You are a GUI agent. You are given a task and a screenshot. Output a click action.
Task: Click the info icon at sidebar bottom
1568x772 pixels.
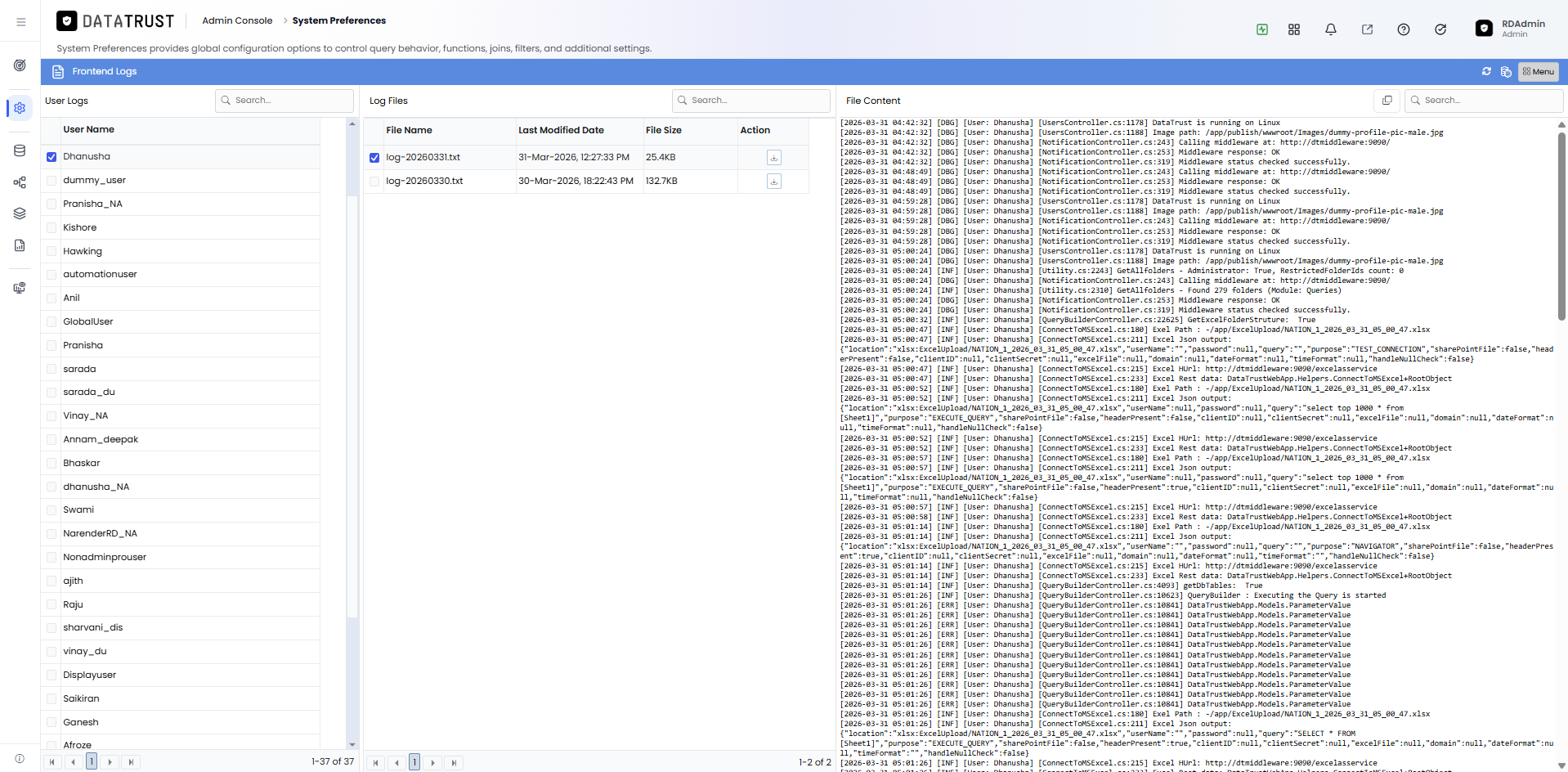tap(20, 758)
